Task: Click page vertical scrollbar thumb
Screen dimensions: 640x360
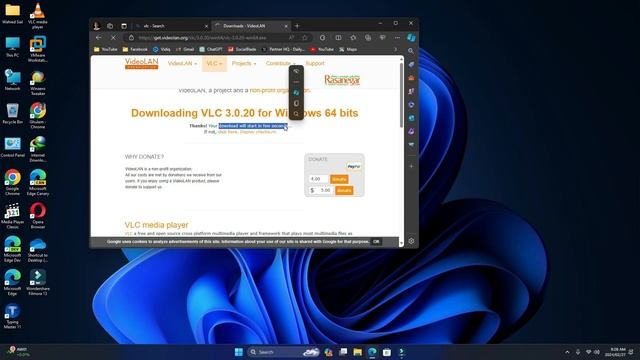Action: pos(401,95)
